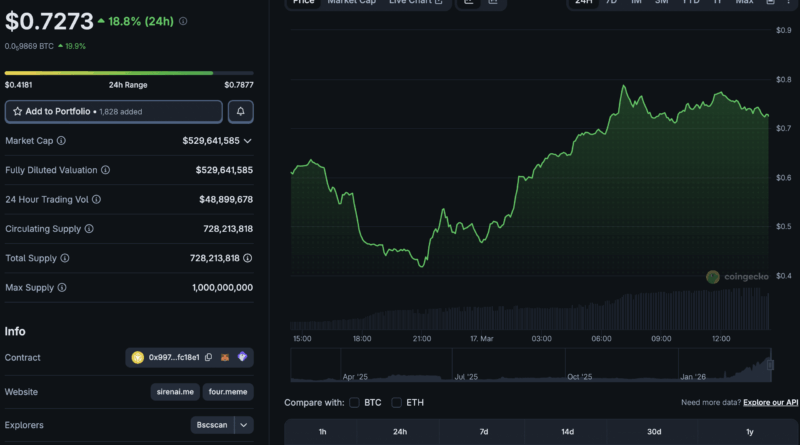Open the Explorers dropdown arrow
Viewport: 800px width, 445px height.
(x=243, y=425)
